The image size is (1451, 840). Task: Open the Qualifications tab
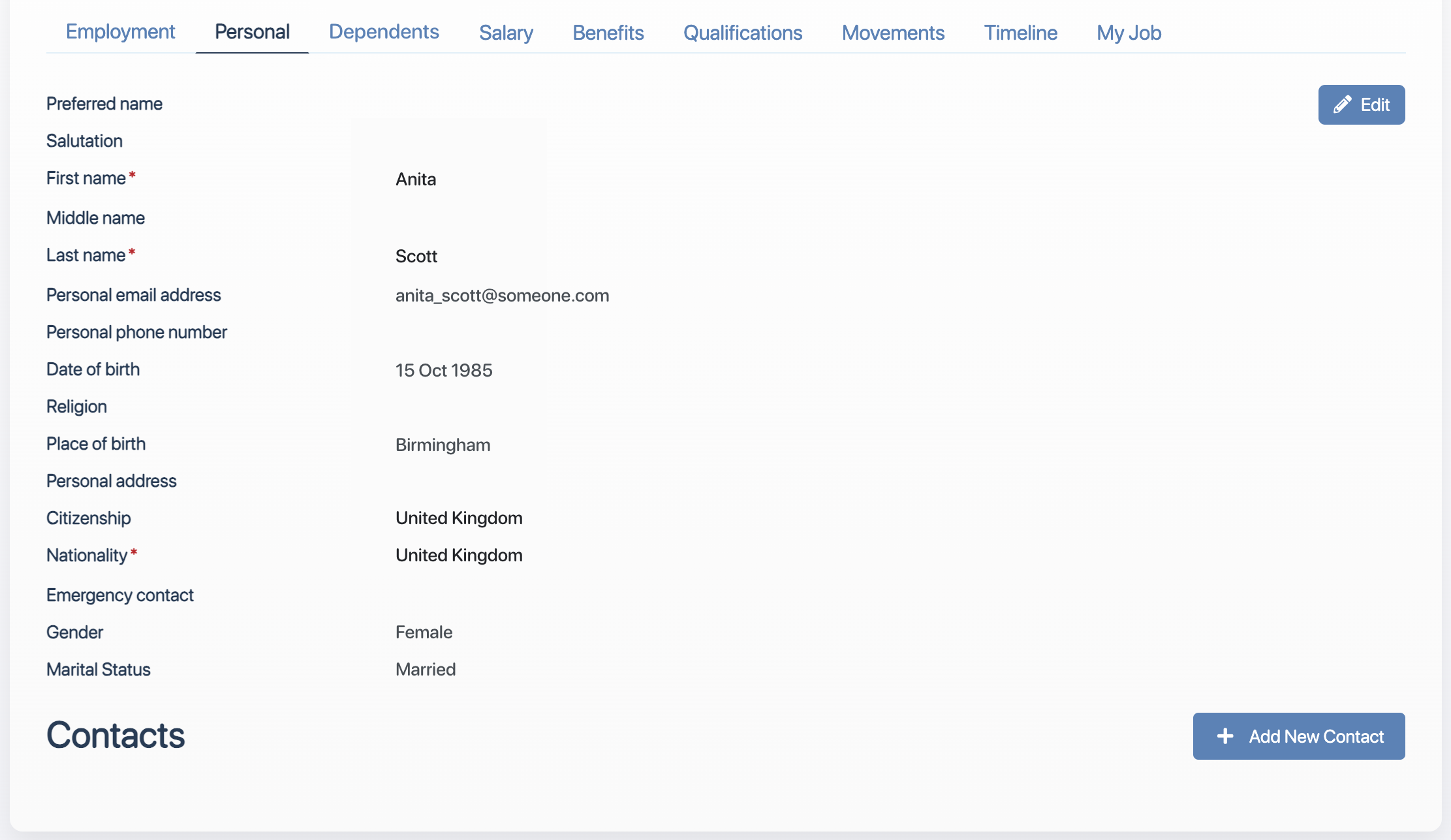[x=743, y=32]
